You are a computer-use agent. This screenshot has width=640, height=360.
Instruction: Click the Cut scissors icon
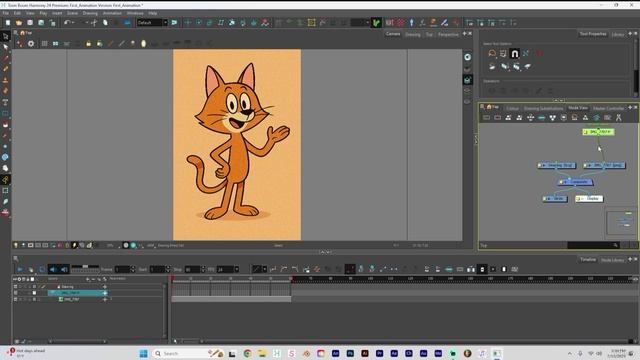click(94, 23)
